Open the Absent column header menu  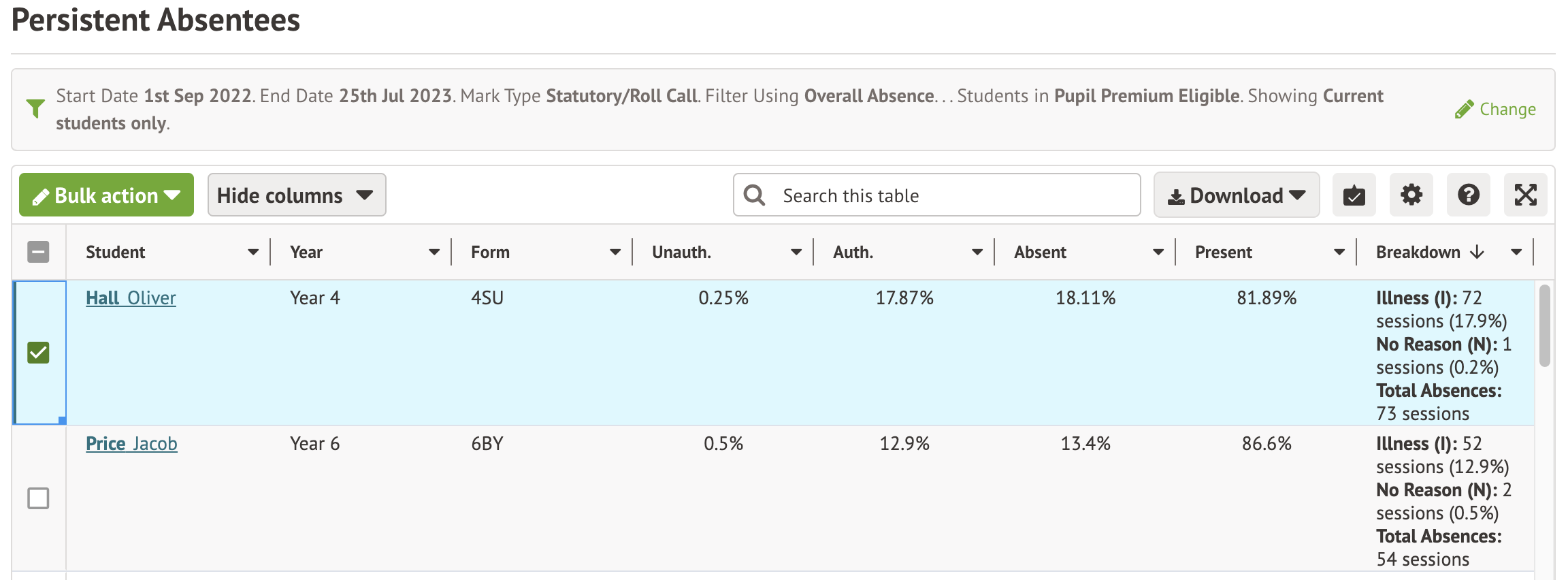tap(1158, 253)
